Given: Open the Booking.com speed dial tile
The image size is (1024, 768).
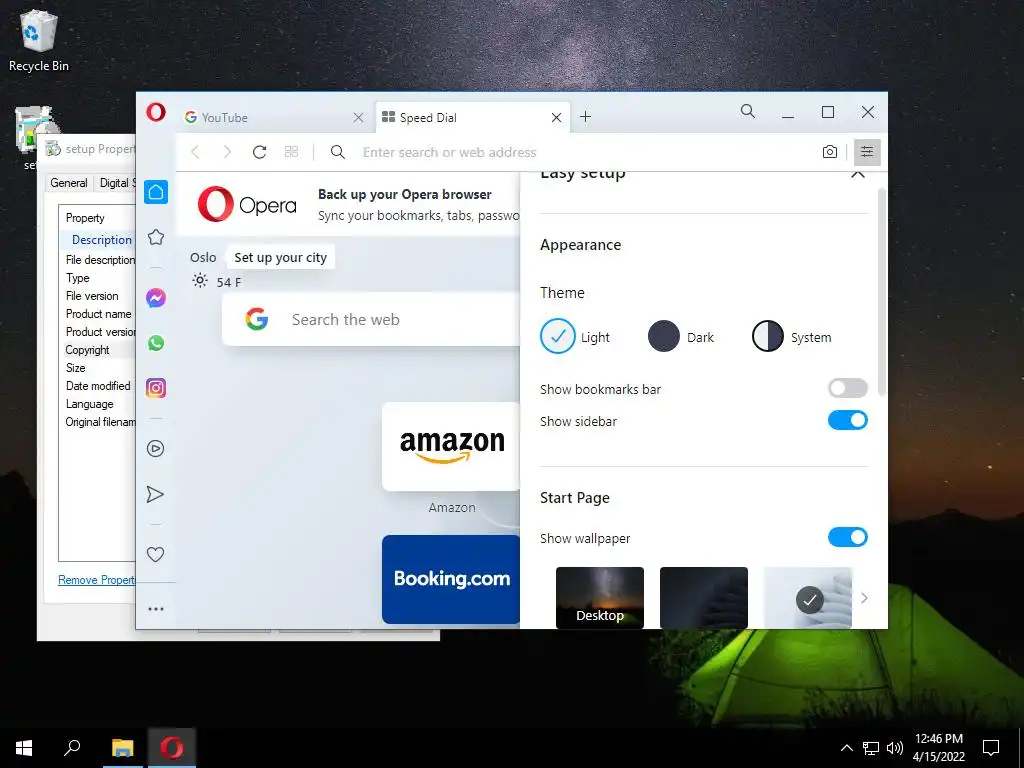Looking at the screenshot, I should coord(451,579).
